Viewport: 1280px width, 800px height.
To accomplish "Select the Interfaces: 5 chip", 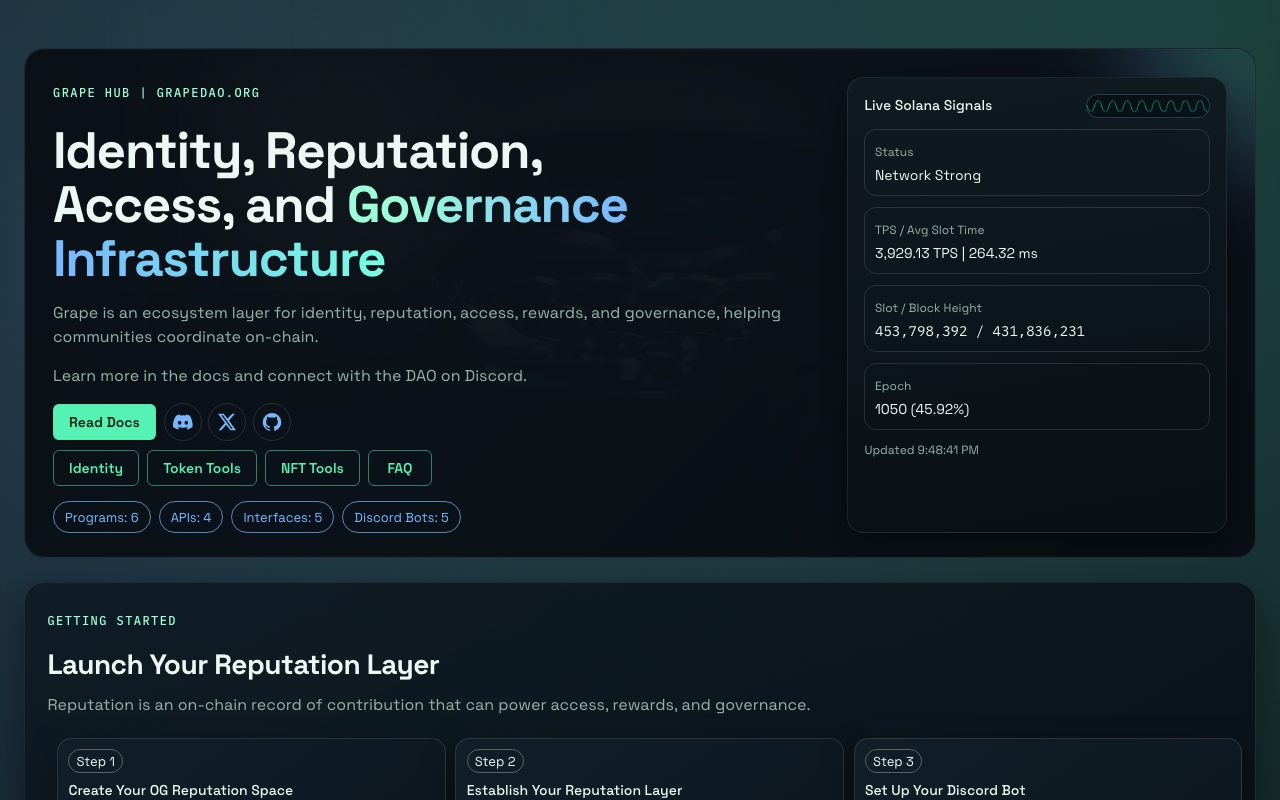I will pos(283,517).
